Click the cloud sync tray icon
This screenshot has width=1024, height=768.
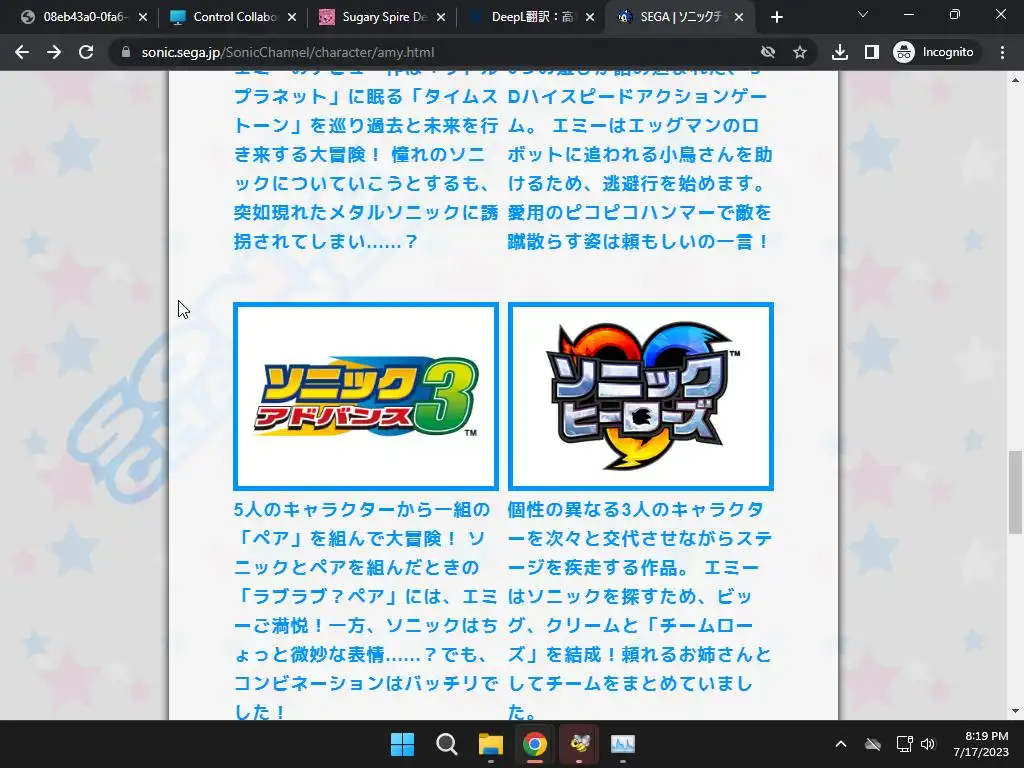[x=872, y=744]
